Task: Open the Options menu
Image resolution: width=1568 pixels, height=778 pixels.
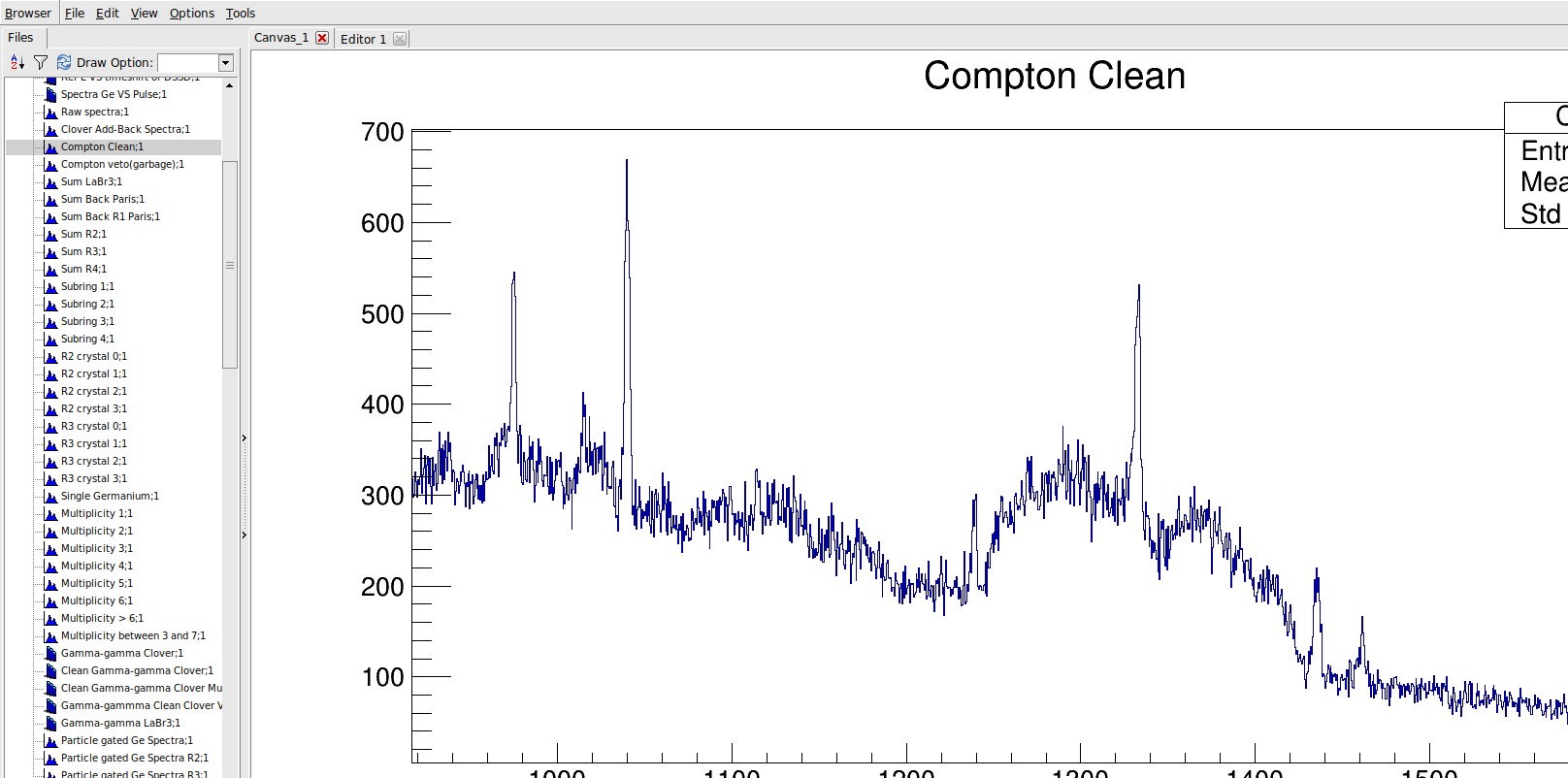Action: 191,13
